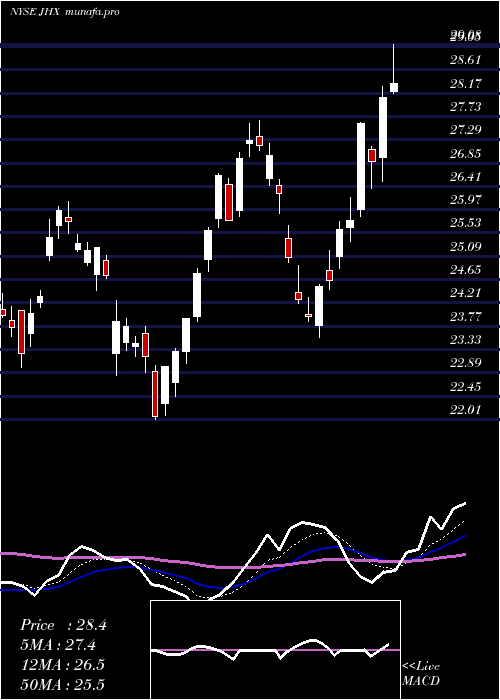Select the 22.01 price axis label

[465, 409]
